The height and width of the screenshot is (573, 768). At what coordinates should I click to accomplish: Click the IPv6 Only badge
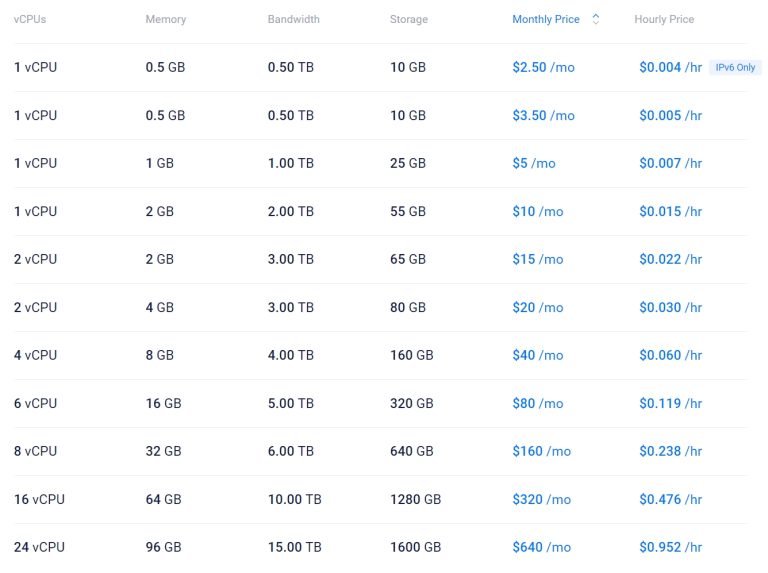coord(735,68)
